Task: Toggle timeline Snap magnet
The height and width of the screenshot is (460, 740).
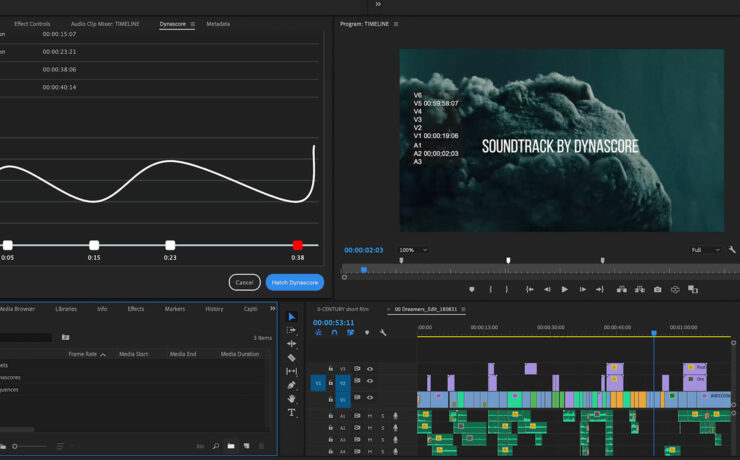Action: (x=334, y=333)
